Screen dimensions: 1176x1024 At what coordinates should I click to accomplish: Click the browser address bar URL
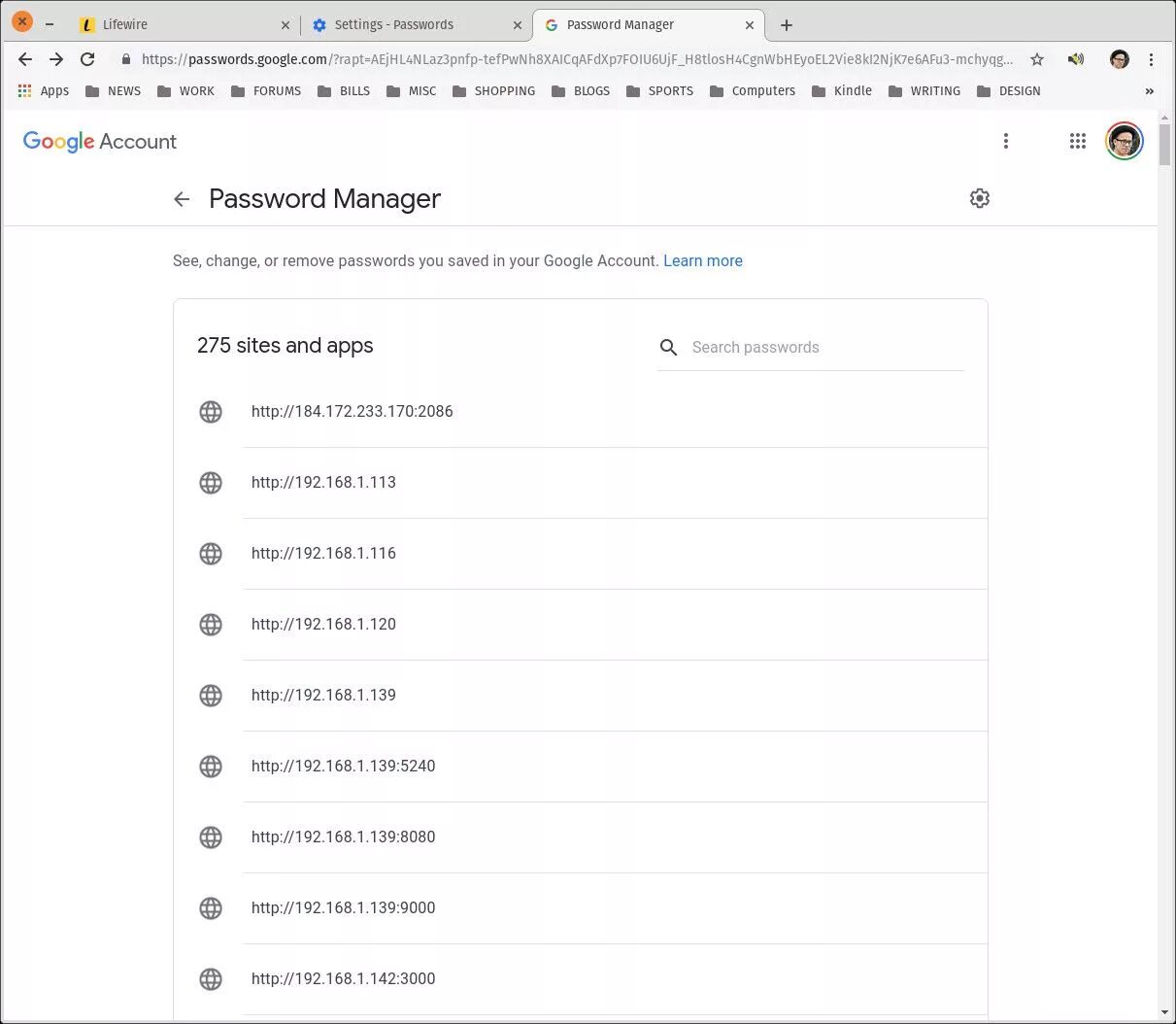[577, 59]
